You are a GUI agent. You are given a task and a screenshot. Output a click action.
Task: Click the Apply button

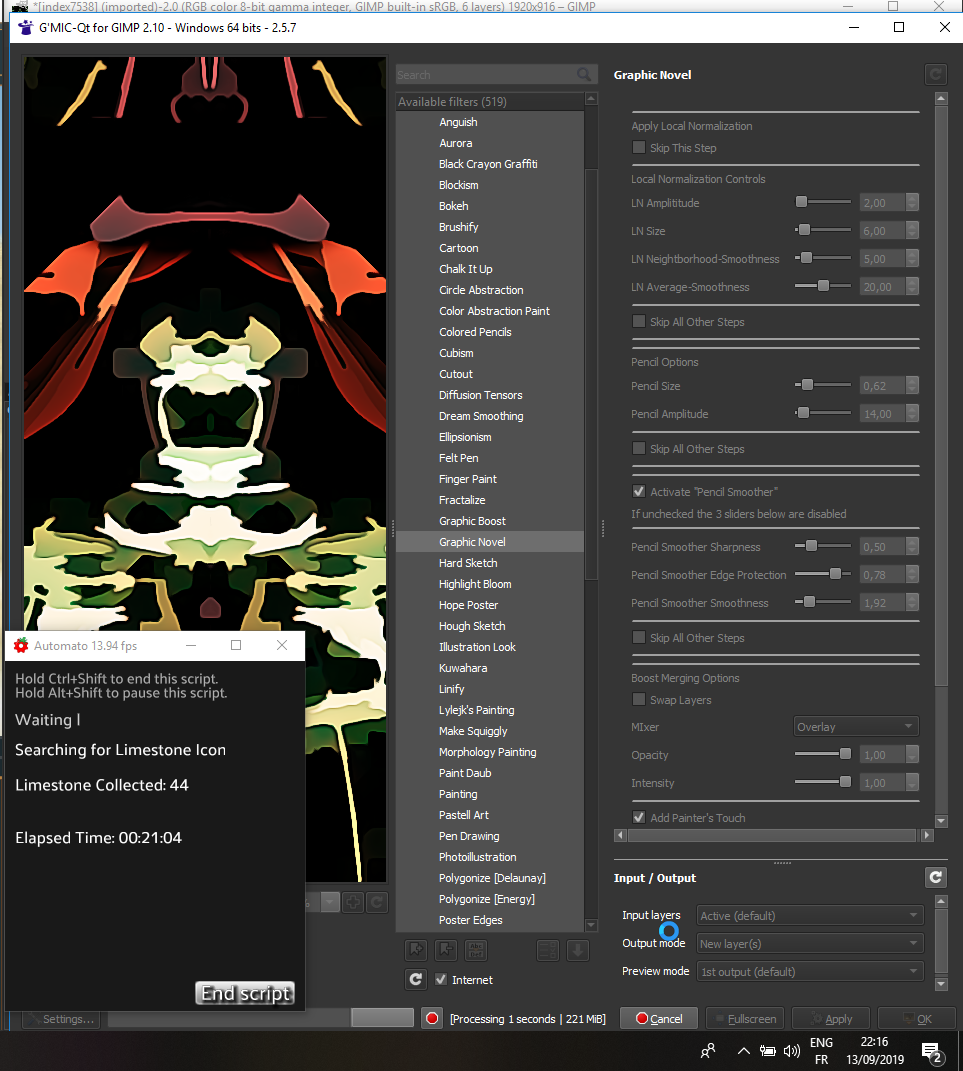831,1018
